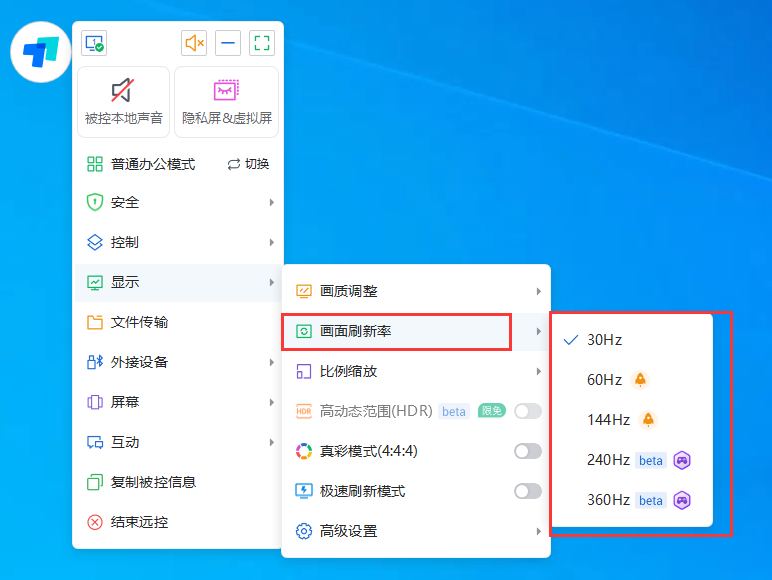
Task: Click the orange icon beside 画质调整
Action: [x=304, y=291]
